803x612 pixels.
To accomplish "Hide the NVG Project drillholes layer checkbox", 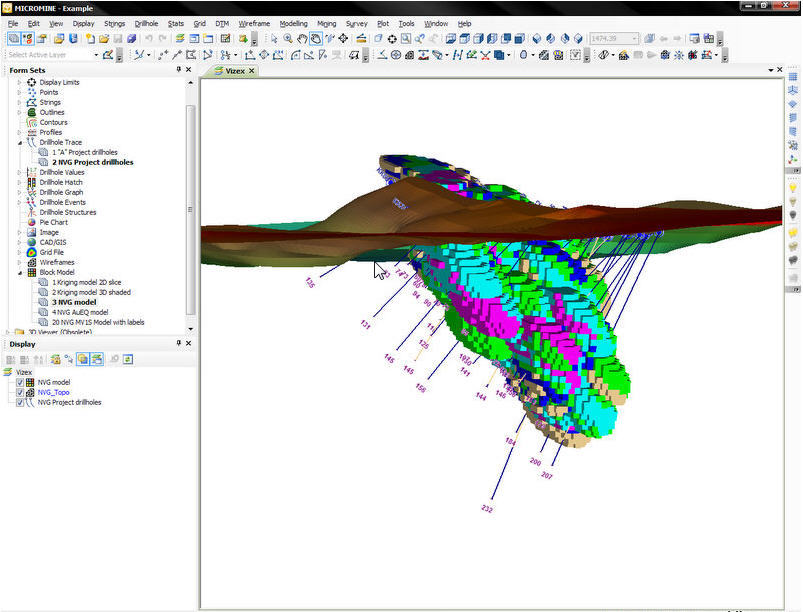I will pyautogui.click(x=20, y=402).
